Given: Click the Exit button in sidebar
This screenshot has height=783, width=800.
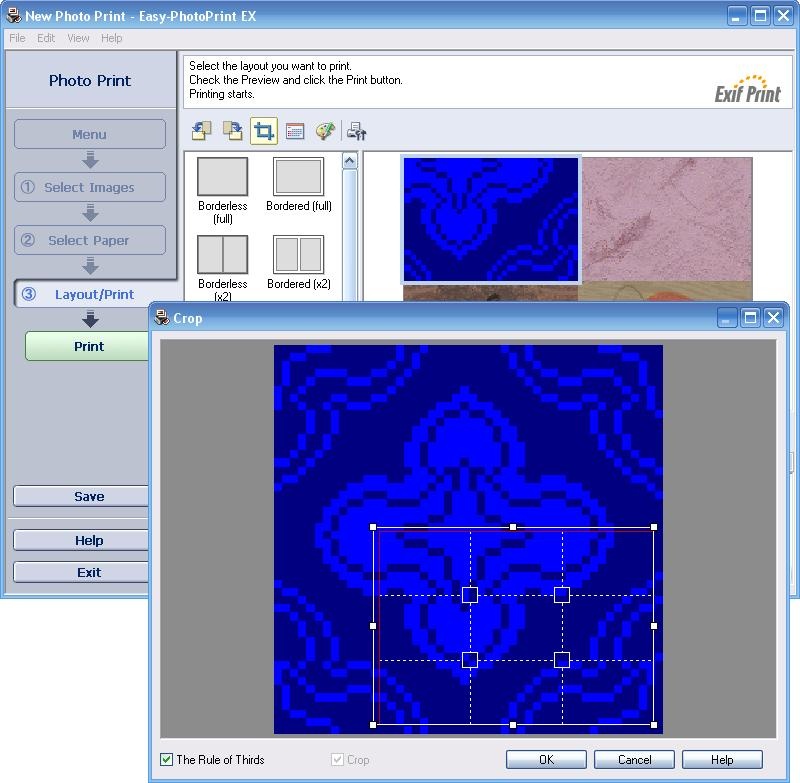Looking at the screenshot, I should point(82,572).
